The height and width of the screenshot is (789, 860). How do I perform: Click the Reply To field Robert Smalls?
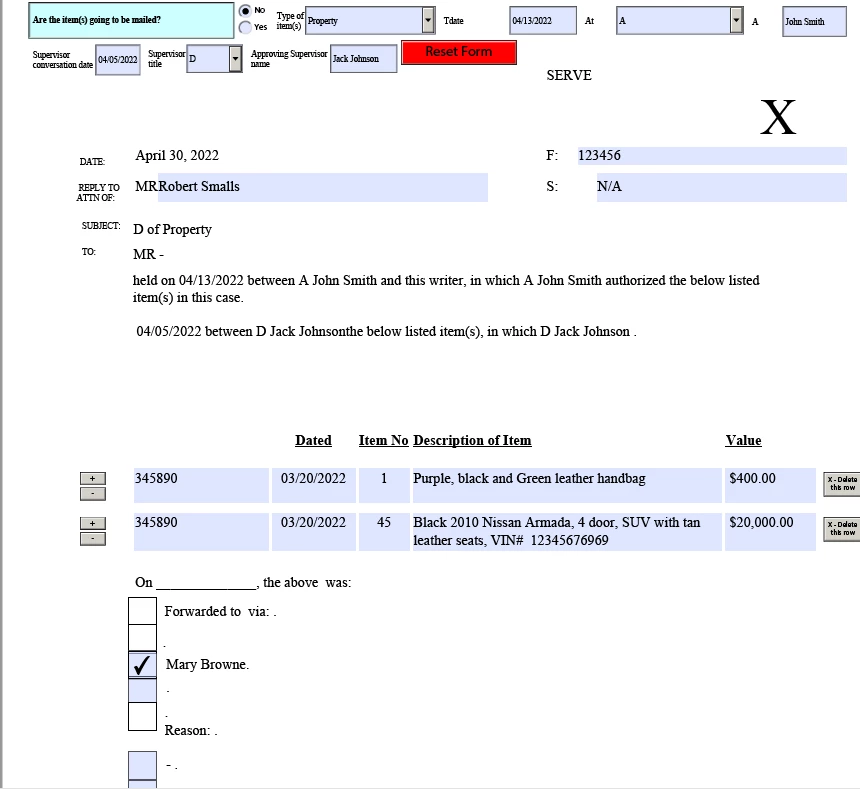click(x=322, y=187)
